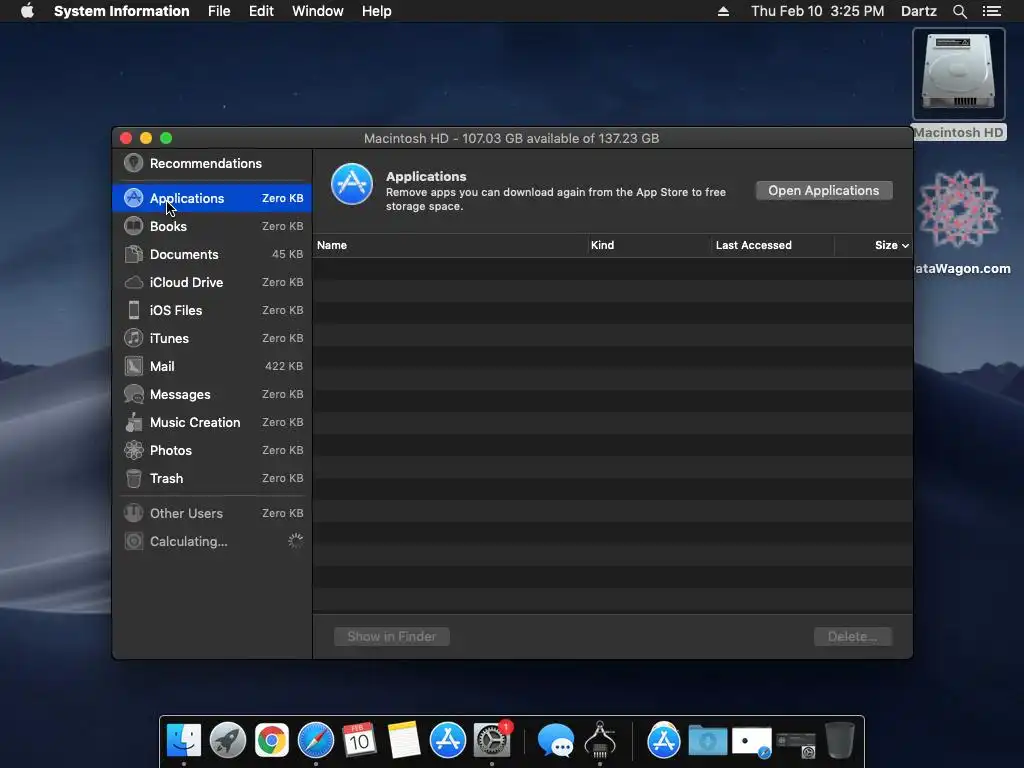Launch Launchpad rocket in the Dock
Viewport: 1024px width, 768px height.
click(227, 741)
